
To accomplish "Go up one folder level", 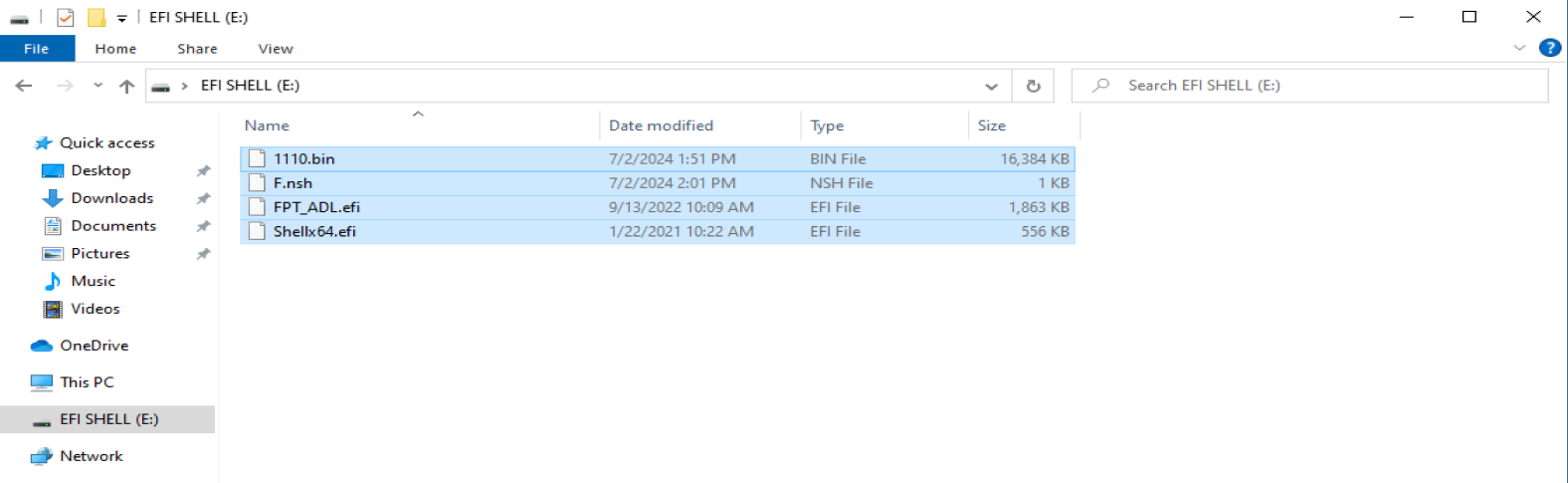I will 126,86.
